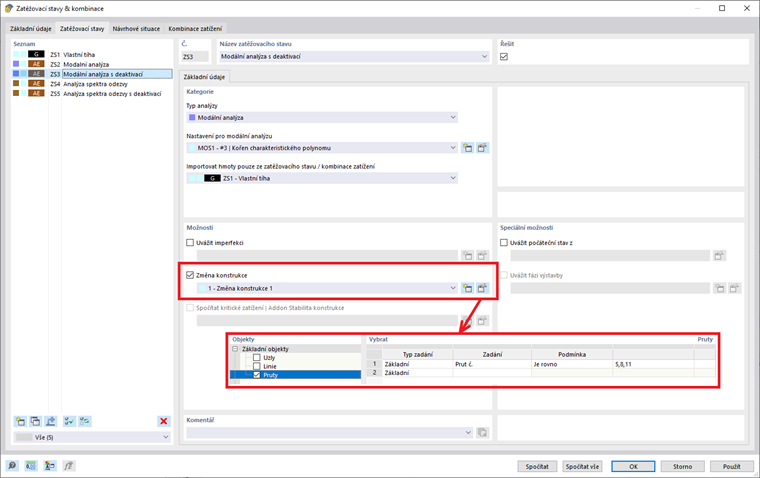
Task: Open the Změna konstrukce 1 dropdown
Action: pos(453,288)
